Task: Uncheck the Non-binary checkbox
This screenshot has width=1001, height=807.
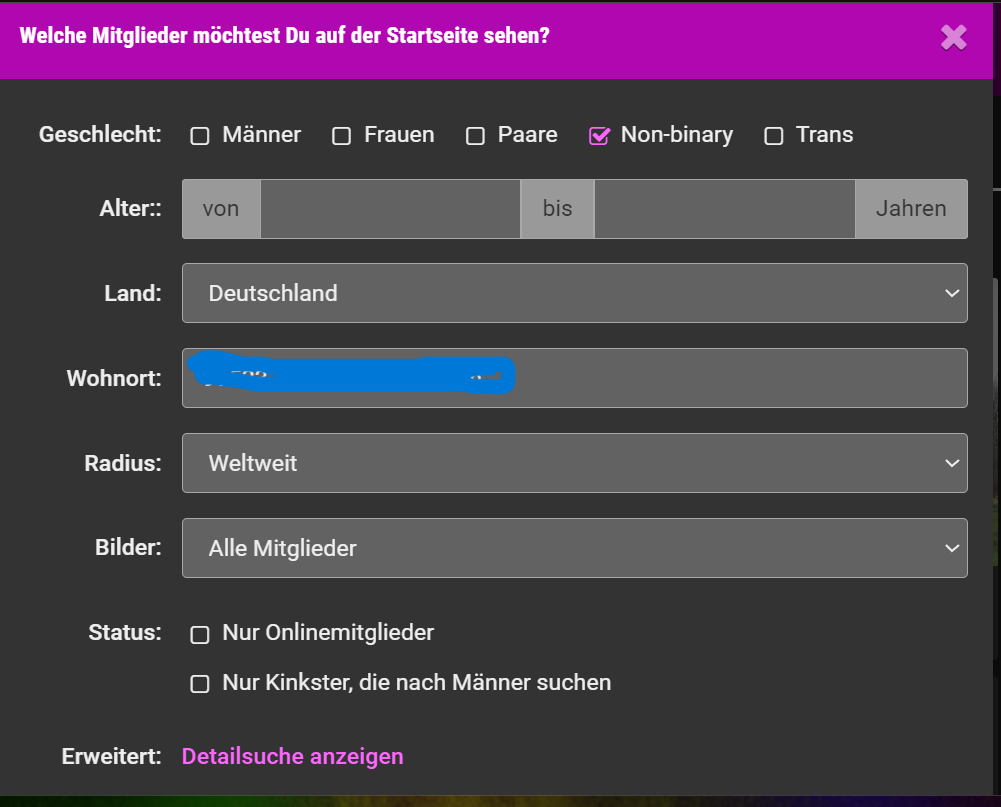Action: (x=599, y=136)
